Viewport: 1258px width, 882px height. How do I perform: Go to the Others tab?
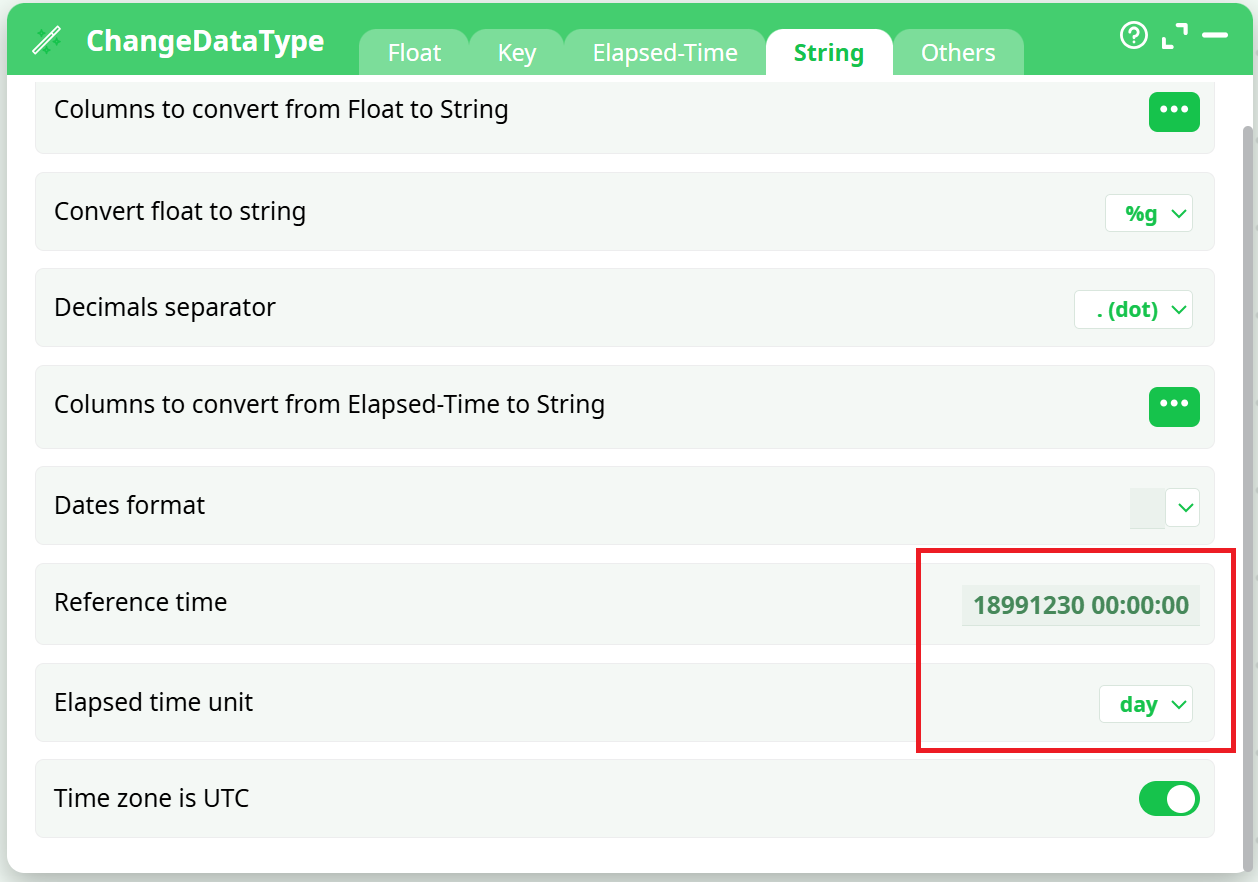(957, 53)
